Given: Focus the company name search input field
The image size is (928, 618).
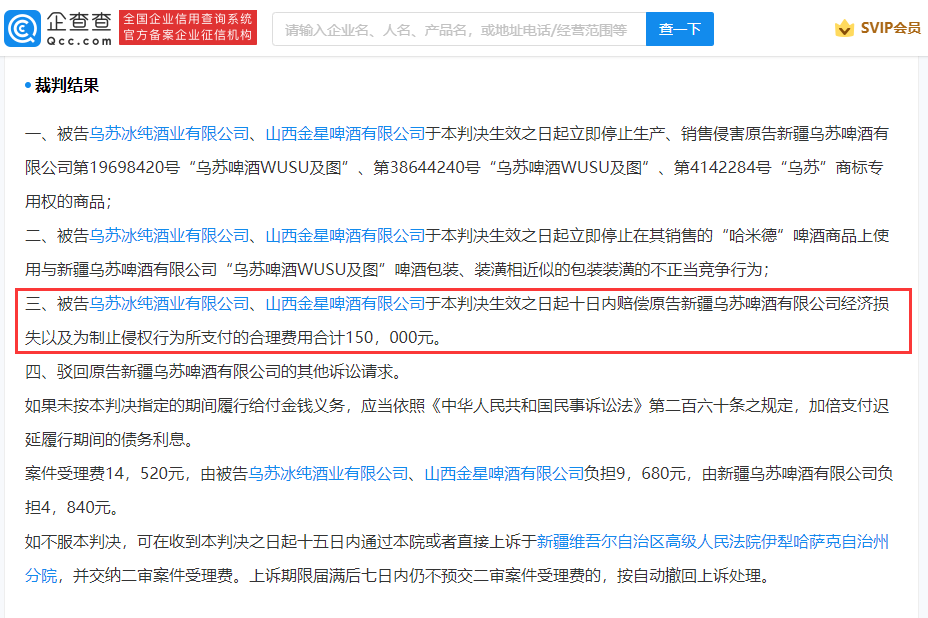Looking at the screenshot, I should tap(459, 29).
